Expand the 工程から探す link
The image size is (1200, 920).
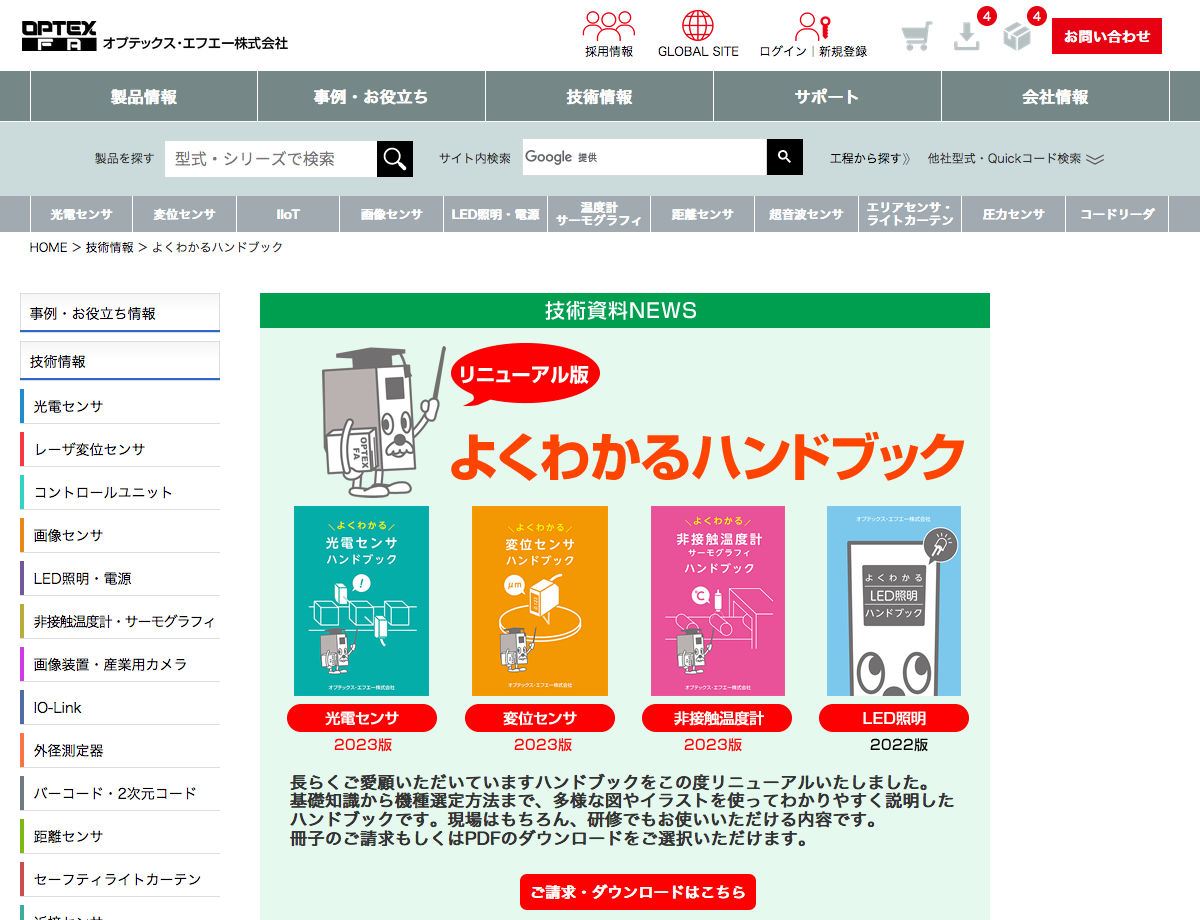point(870,158)
